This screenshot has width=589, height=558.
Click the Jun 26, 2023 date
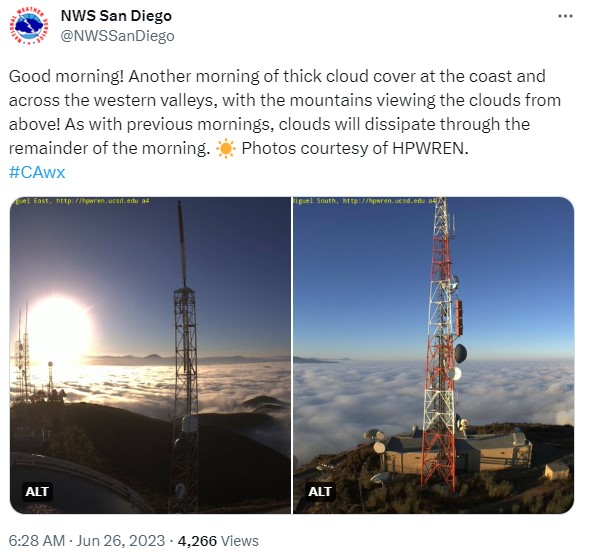pos(121,541)
